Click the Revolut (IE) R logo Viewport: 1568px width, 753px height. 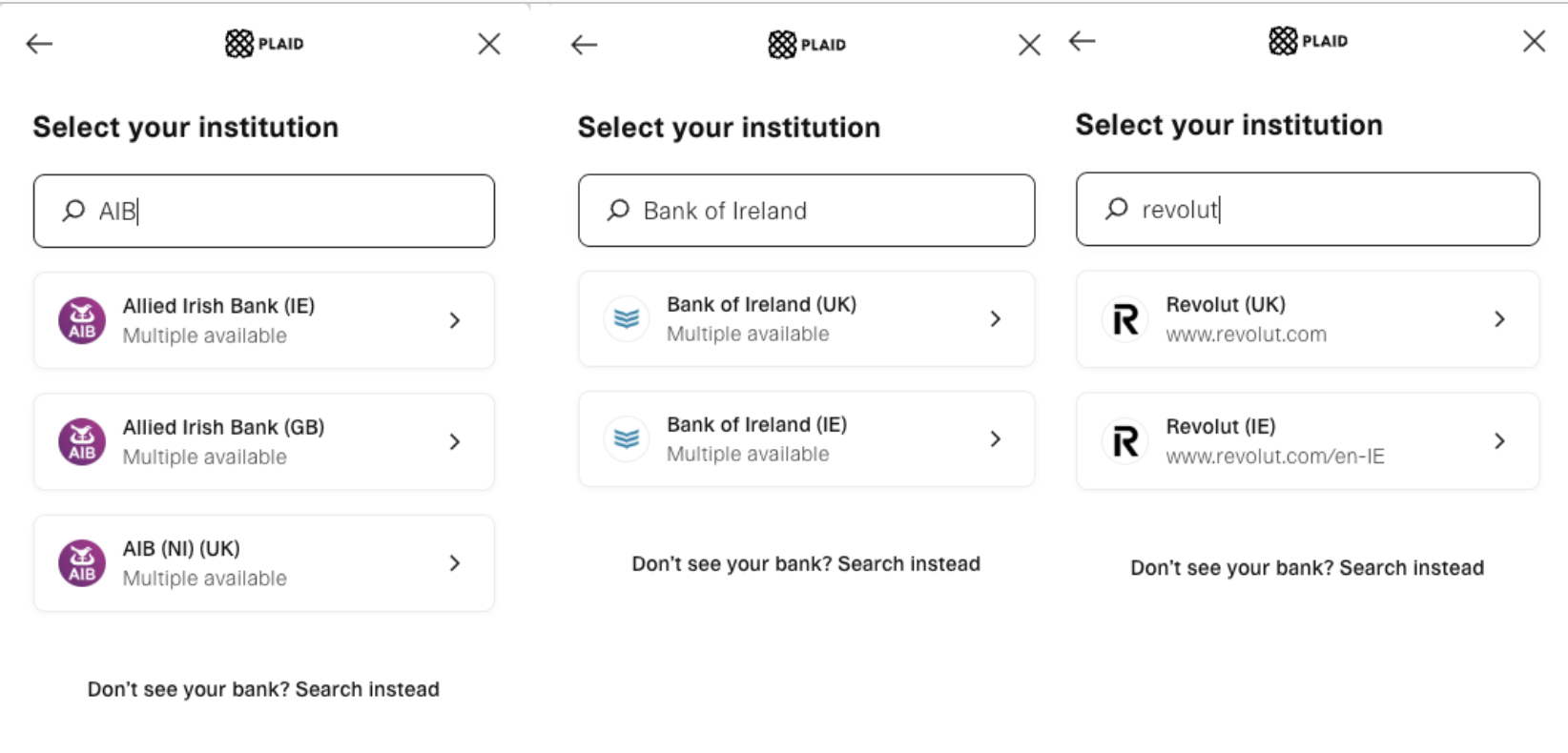pyautogui.click(x=1125, y=441)
